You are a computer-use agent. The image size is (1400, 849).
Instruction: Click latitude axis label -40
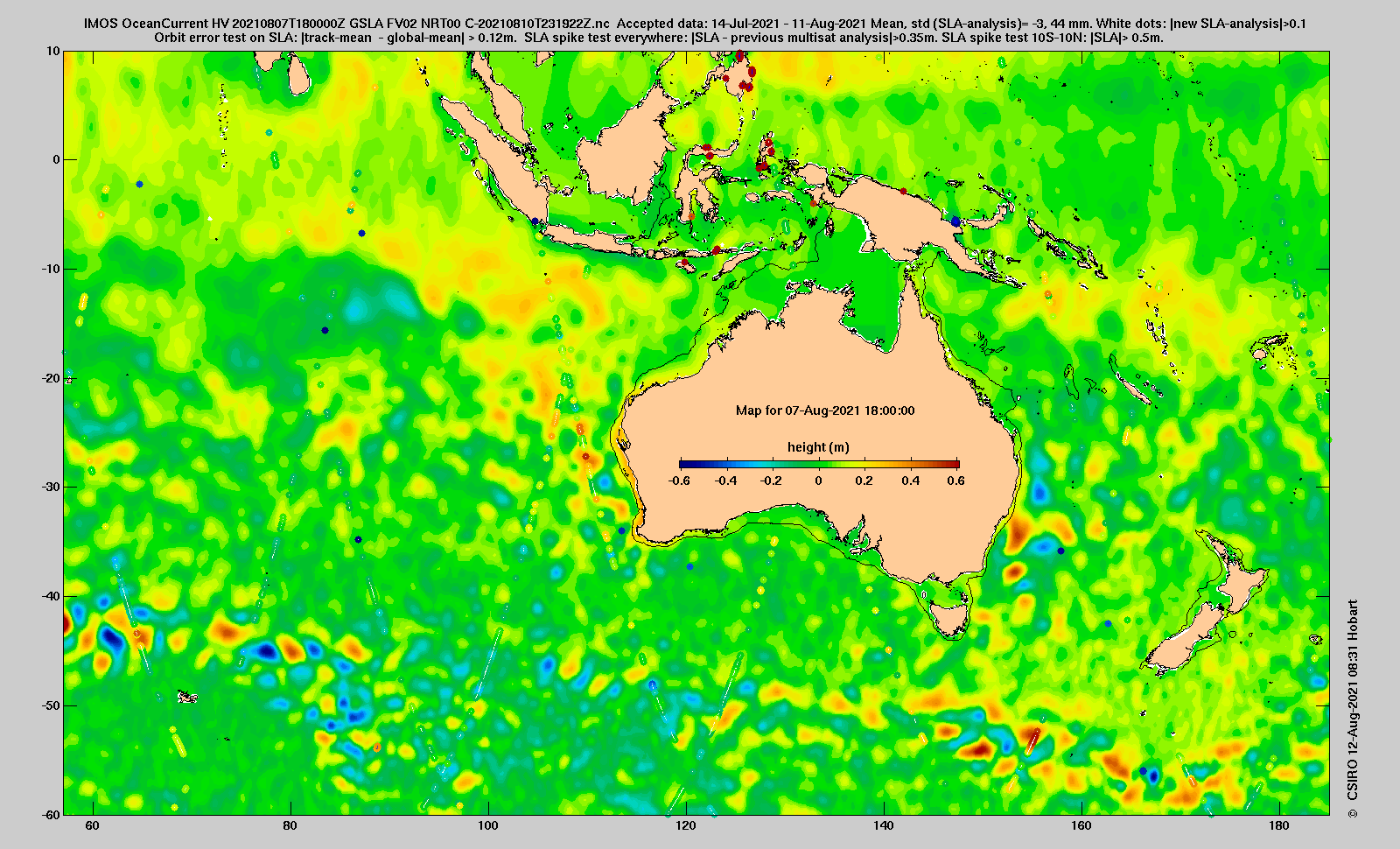52,596
